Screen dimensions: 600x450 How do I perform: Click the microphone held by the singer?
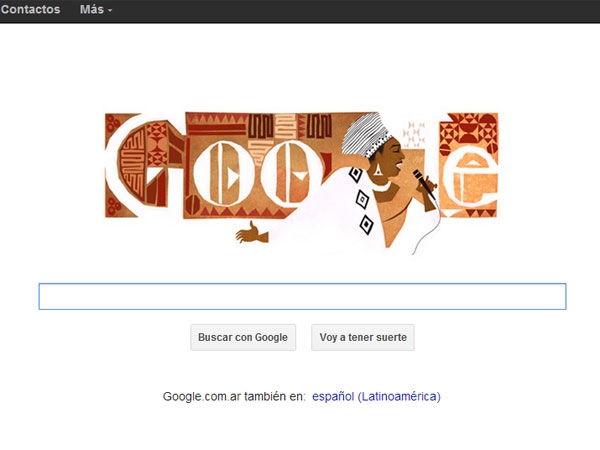coord(423,183)
